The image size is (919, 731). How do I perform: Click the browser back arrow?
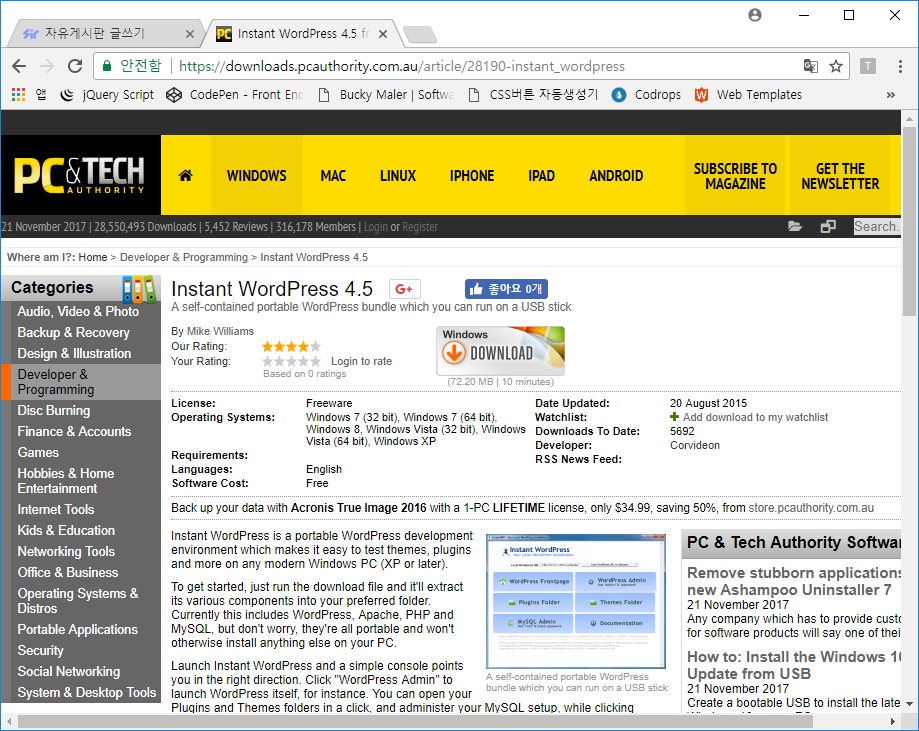pos(19,66)
